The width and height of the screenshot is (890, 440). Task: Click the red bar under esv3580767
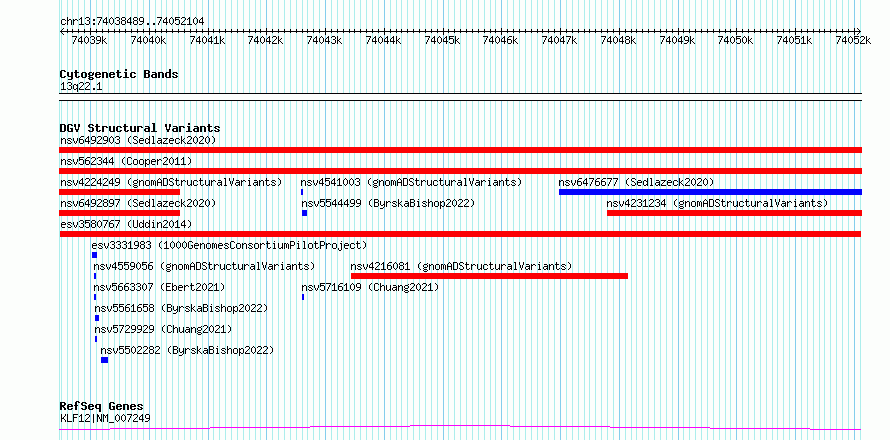[460, 234]
